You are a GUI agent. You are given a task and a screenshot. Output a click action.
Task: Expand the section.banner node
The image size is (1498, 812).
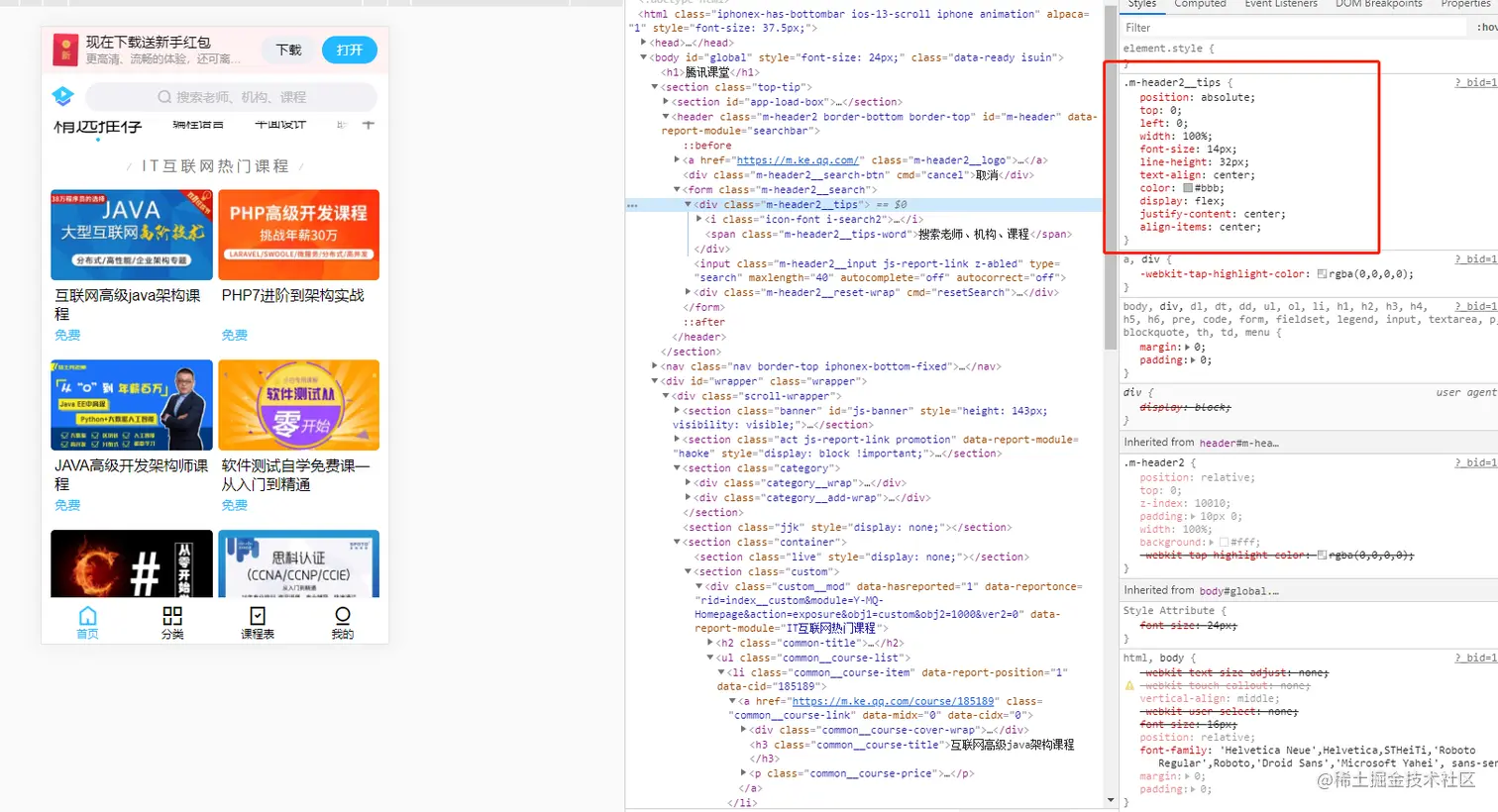pos(678,410)
